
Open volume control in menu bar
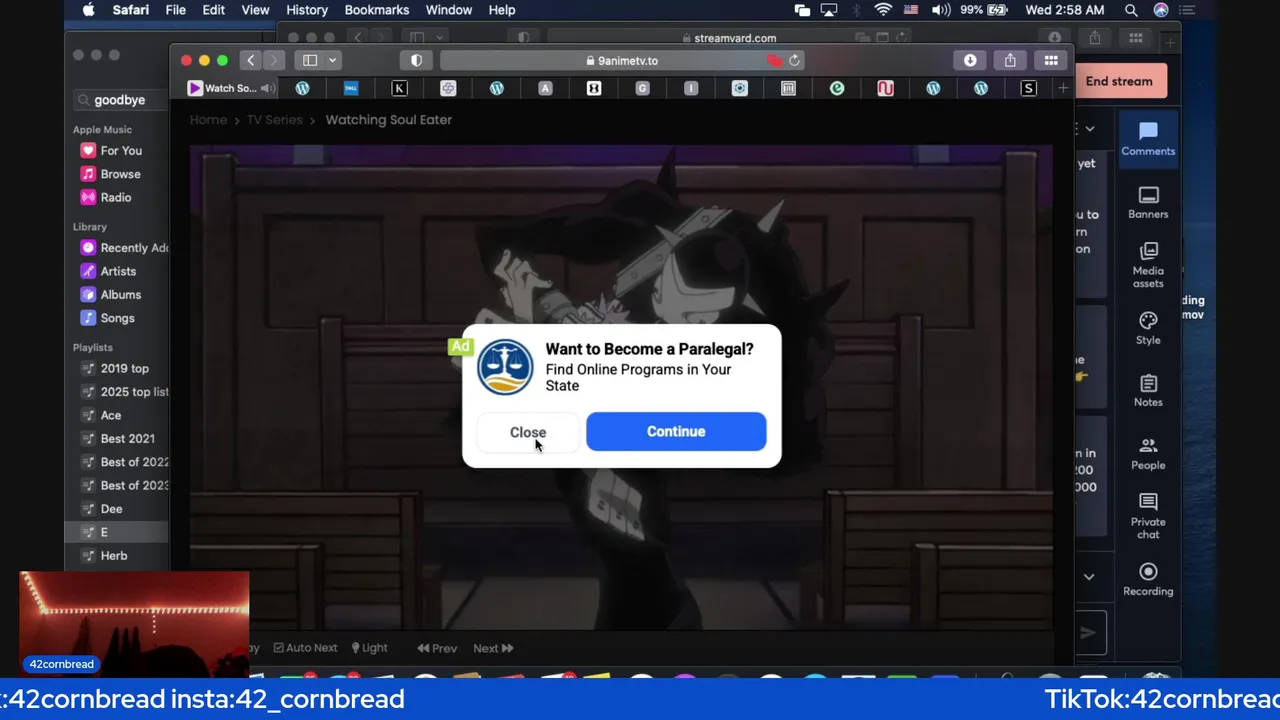pyautogui.click(x=941, y=10)
